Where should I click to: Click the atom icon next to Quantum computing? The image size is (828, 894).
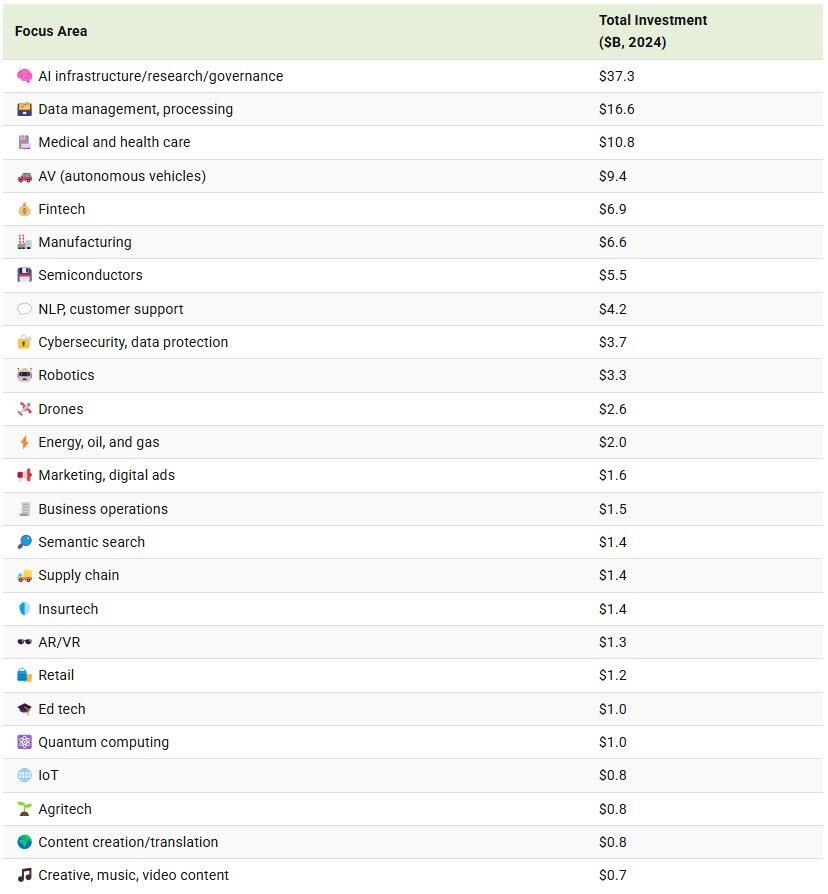point(24,742)
